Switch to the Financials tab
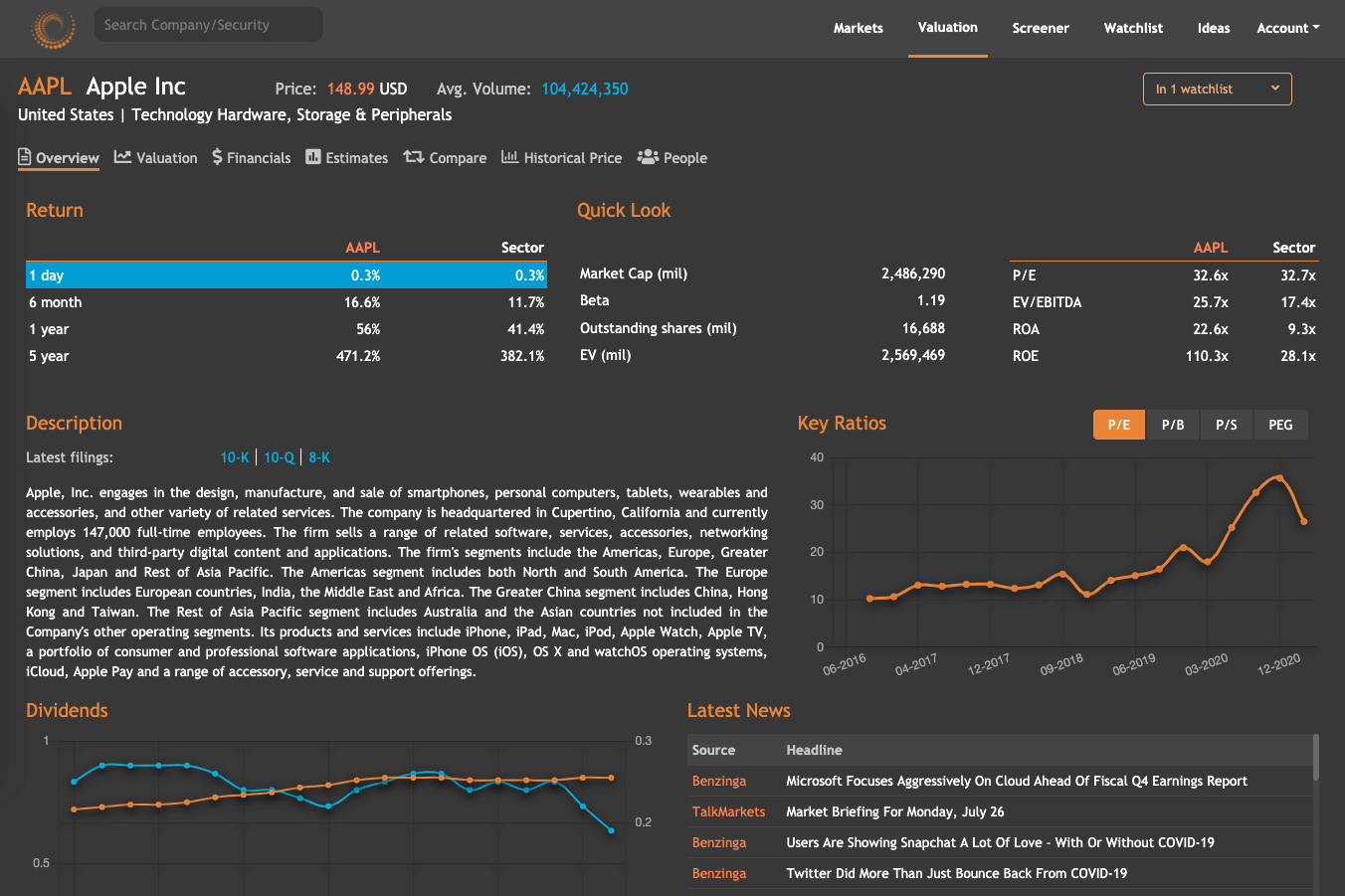This screenshot has width=1345, height=896. pos(259,158)
